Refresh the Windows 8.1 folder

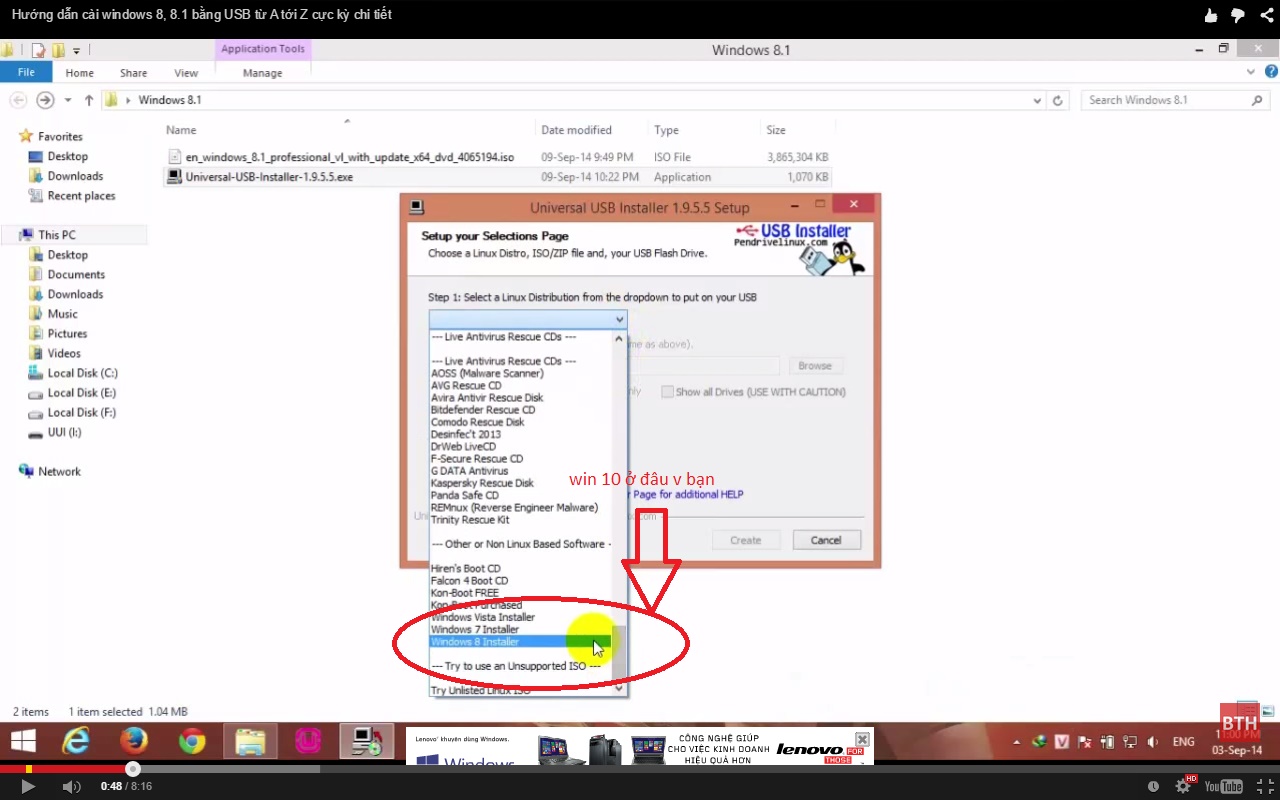(1058, 101)
